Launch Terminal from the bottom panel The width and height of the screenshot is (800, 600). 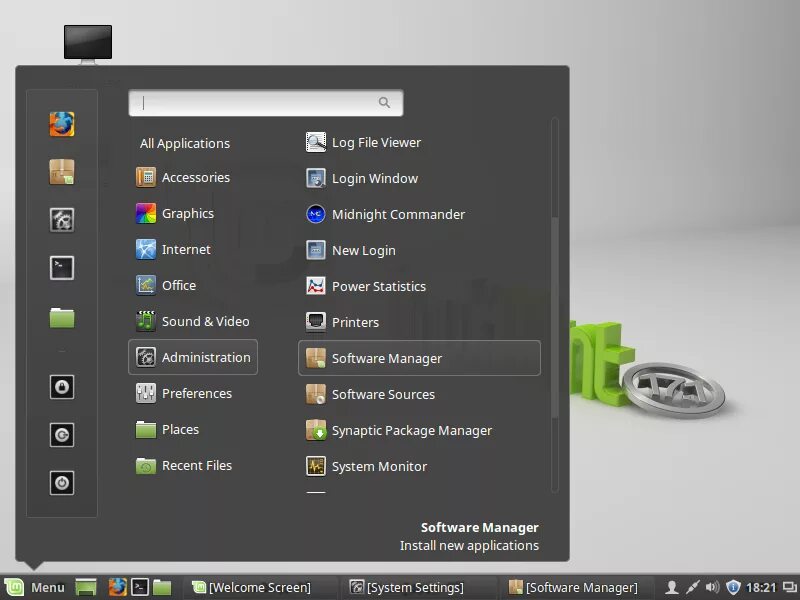[x=140, y=587]
